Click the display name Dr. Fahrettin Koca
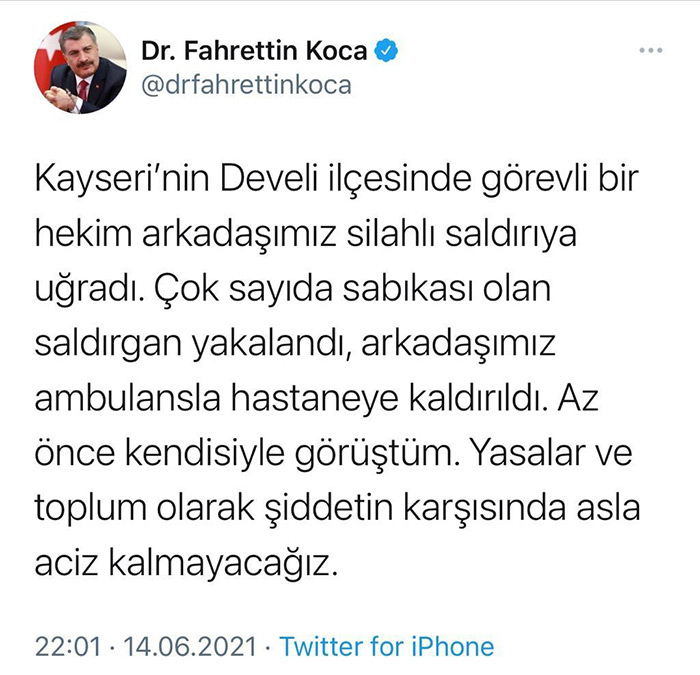 click(254, 50)
